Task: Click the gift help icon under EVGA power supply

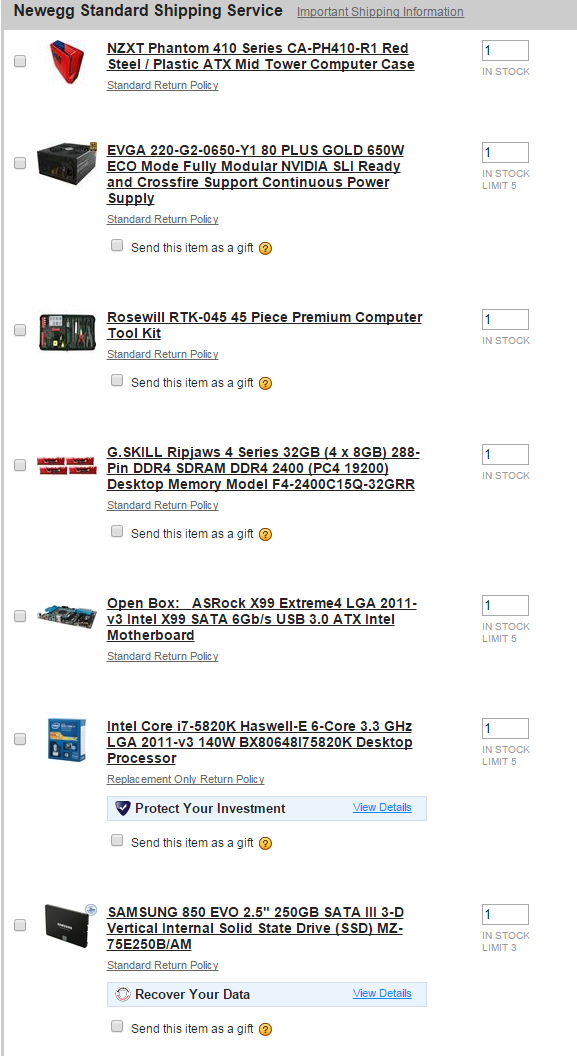Action: click(265, 249)
